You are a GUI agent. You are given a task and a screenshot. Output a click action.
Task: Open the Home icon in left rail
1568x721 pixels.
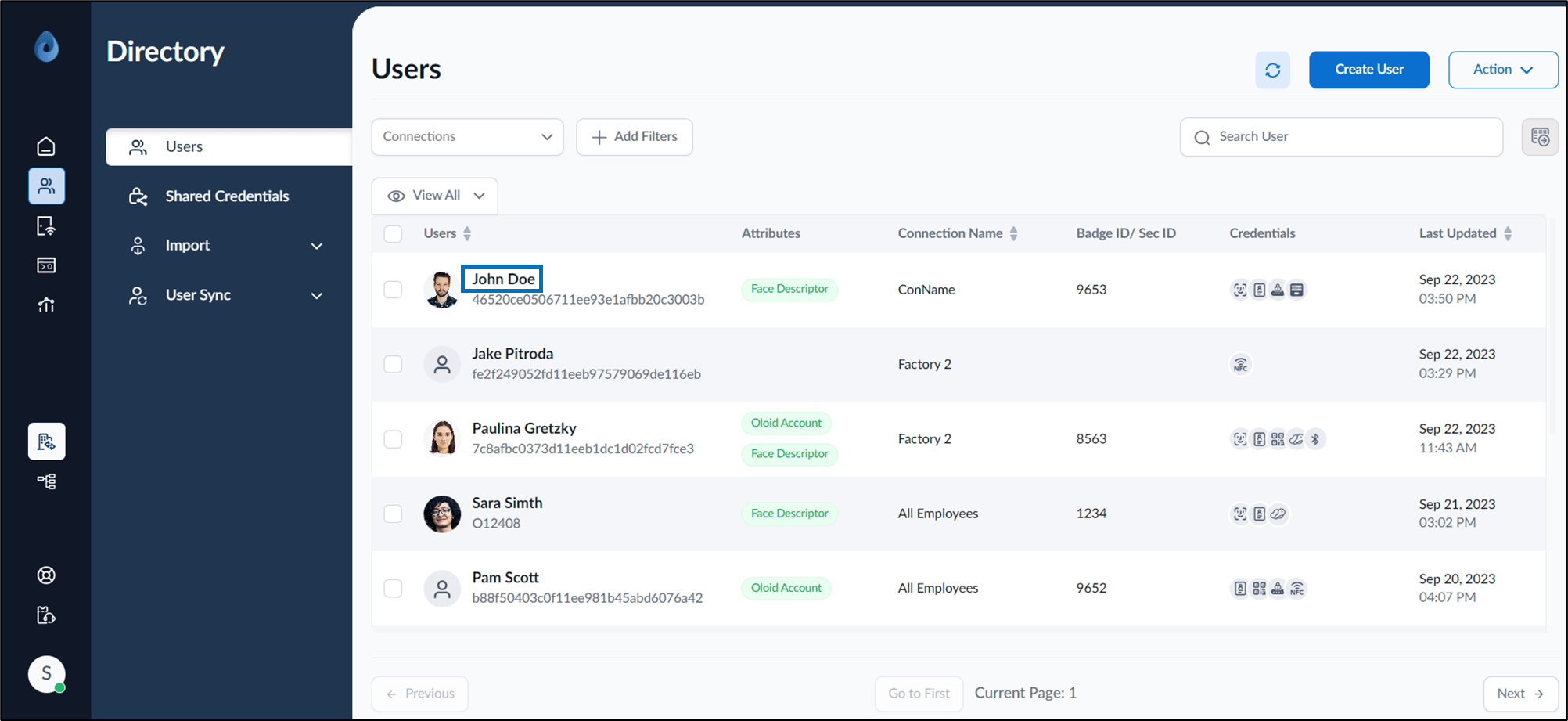point(46,146)
